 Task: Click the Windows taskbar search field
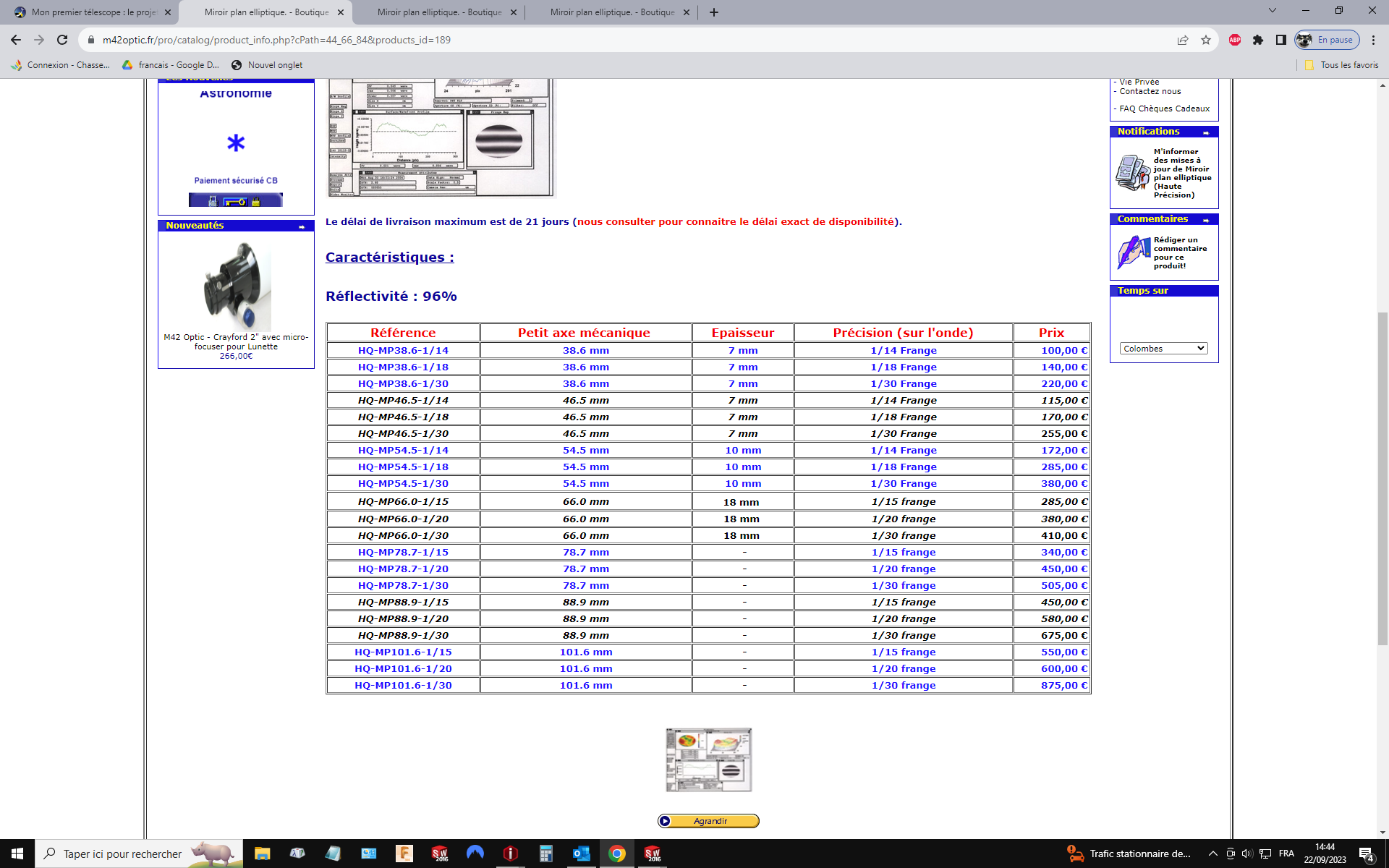[123, 854]
